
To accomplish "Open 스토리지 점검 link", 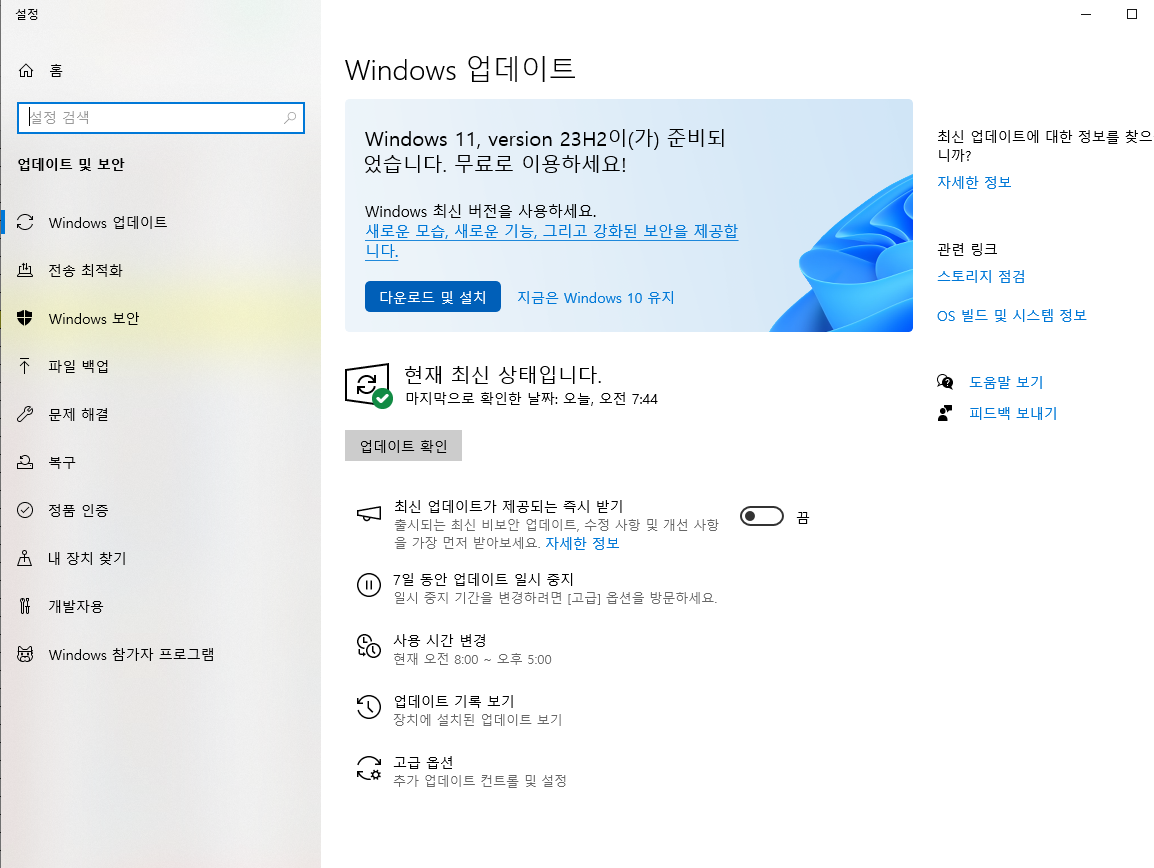I will pyautogui.click(x=981, y=276).
